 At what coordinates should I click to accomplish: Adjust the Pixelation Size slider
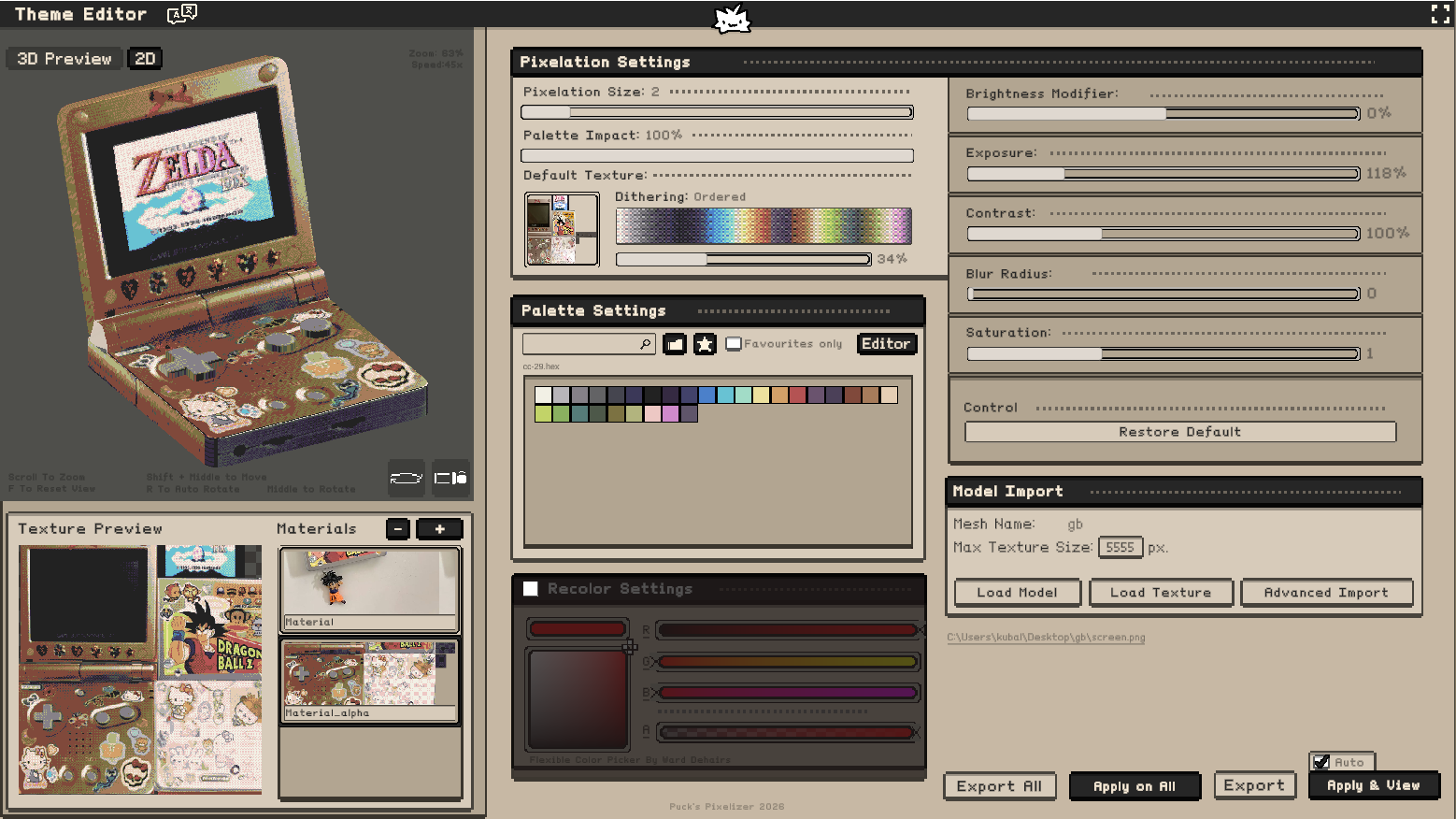(x=717, y=112)
